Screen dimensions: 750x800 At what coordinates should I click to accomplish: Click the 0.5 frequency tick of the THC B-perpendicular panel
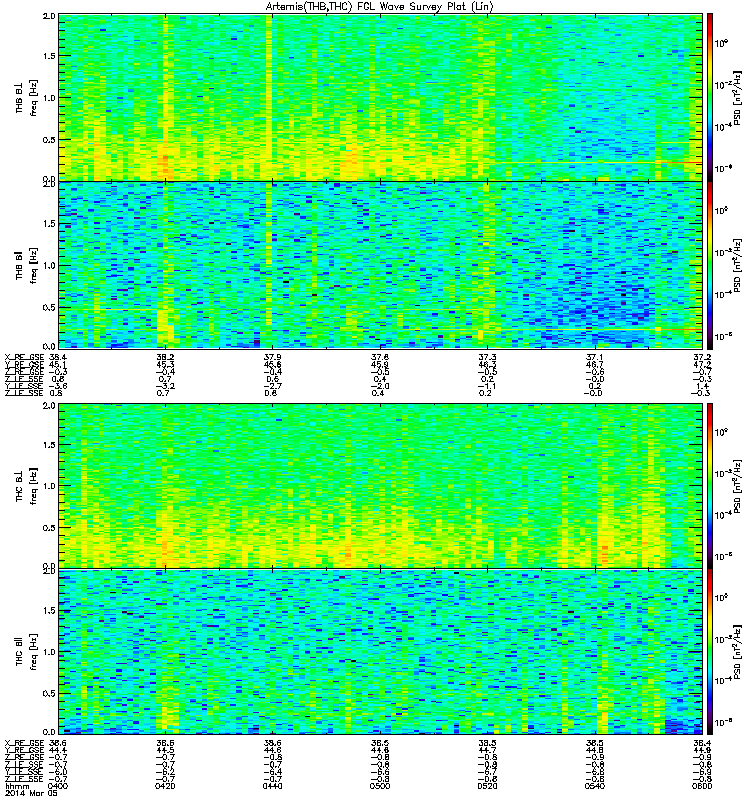point(49,528)
